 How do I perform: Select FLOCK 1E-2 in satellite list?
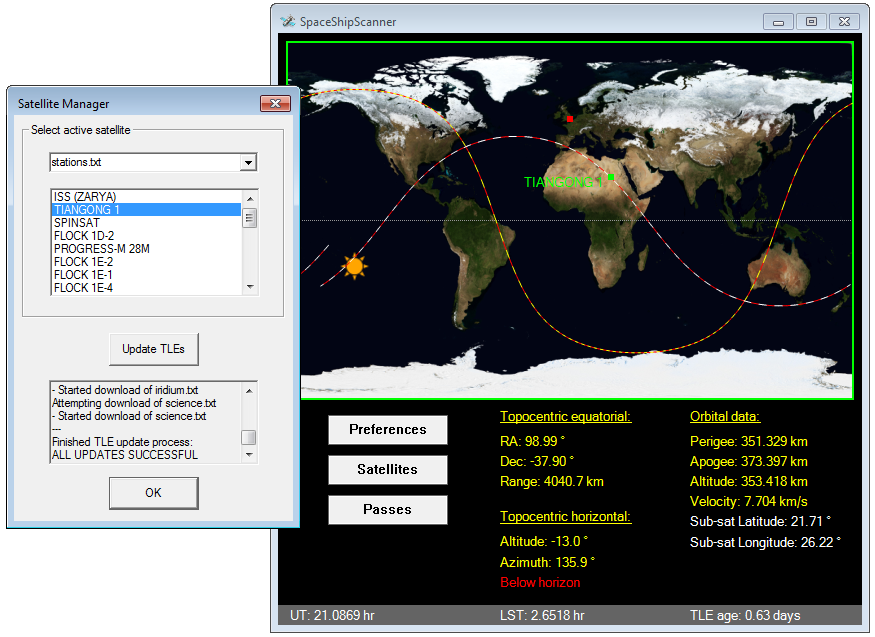146,262
